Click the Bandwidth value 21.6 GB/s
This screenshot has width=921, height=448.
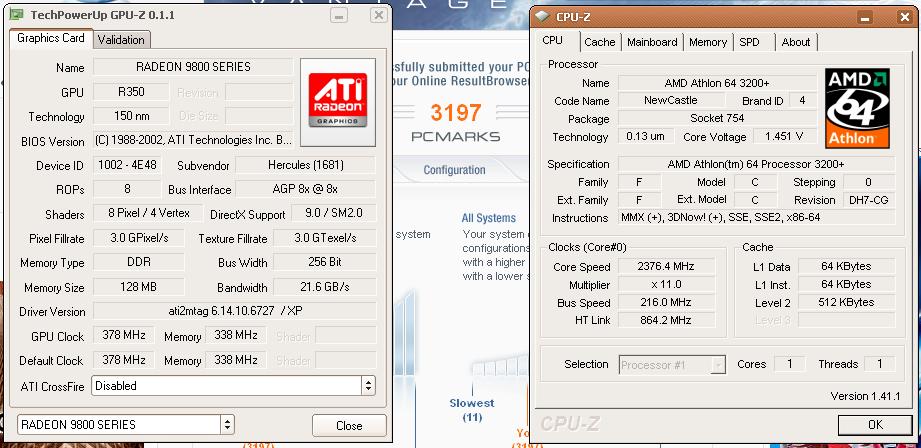[x=325, y=287]
